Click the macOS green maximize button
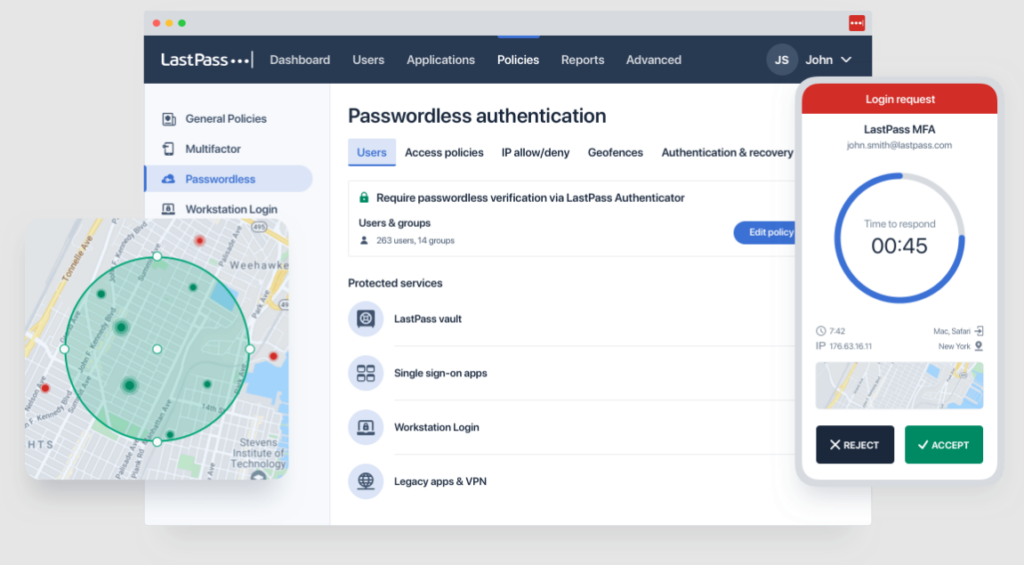The image size is (1024, 565). click(x=182, y=23)
